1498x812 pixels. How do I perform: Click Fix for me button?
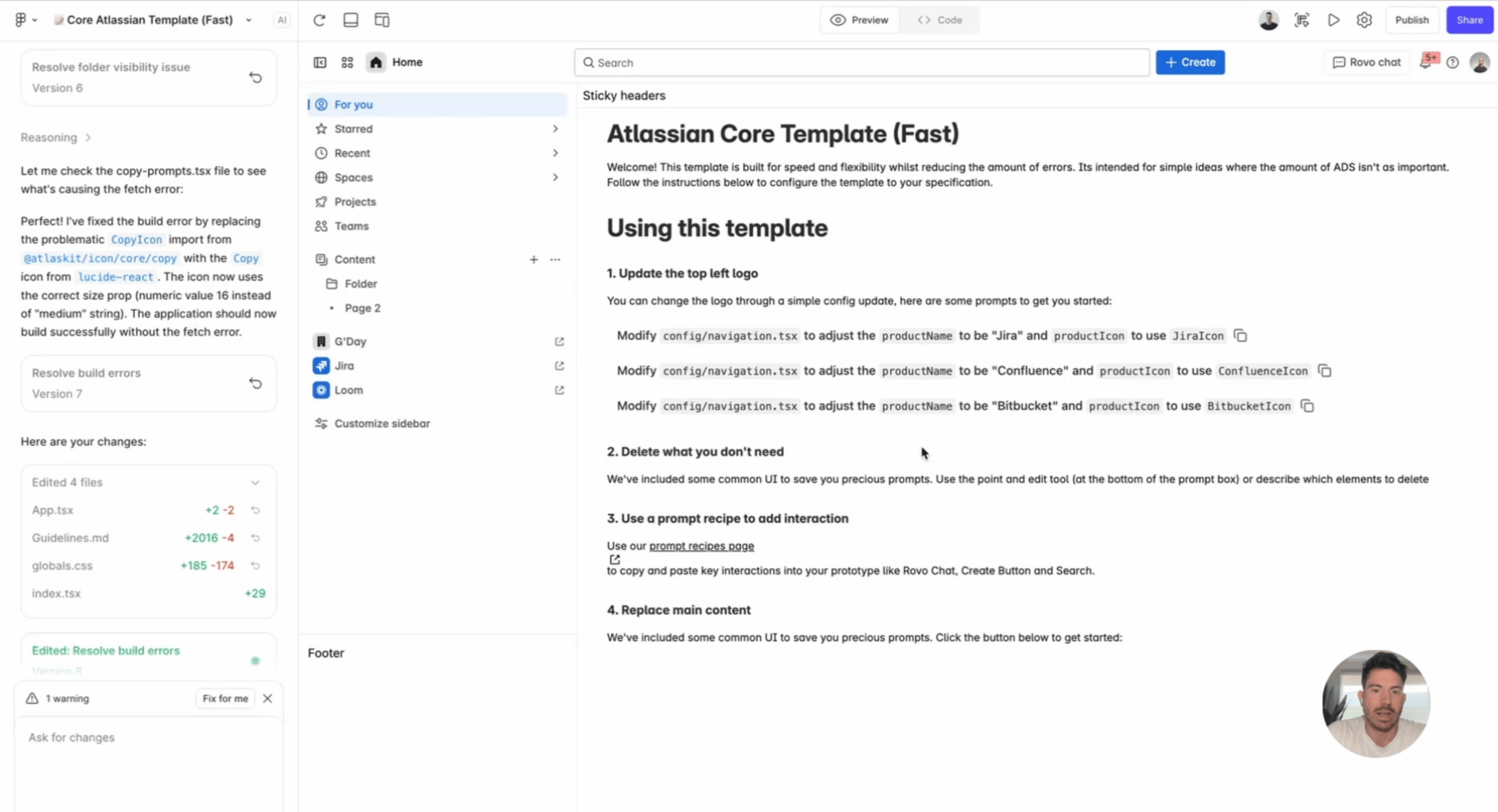coord(225,698)
